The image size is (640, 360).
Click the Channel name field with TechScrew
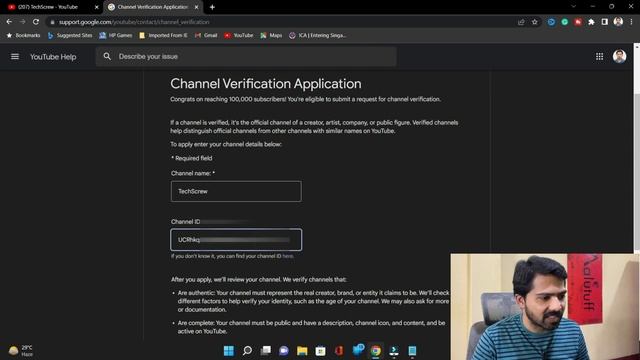(x=236, y=191)
